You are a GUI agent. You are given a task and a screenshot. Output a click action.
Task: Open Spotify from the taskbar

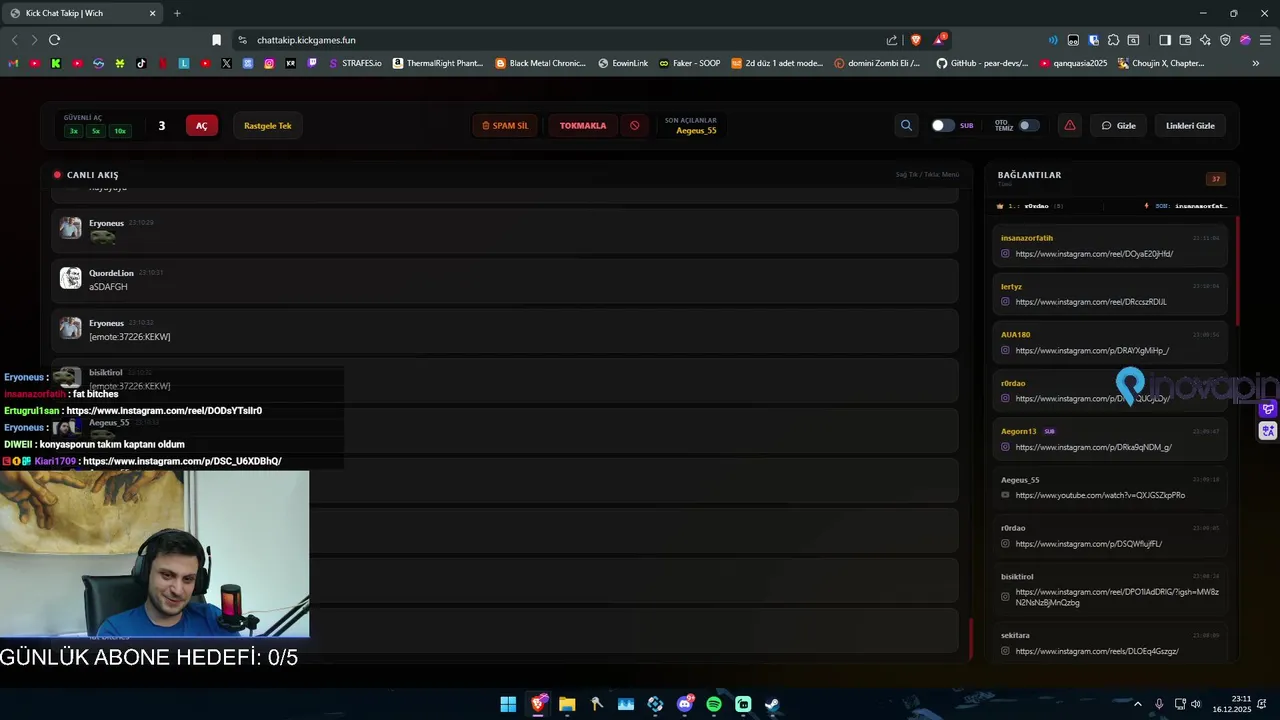pyautogui.click(x=714, y=704)
